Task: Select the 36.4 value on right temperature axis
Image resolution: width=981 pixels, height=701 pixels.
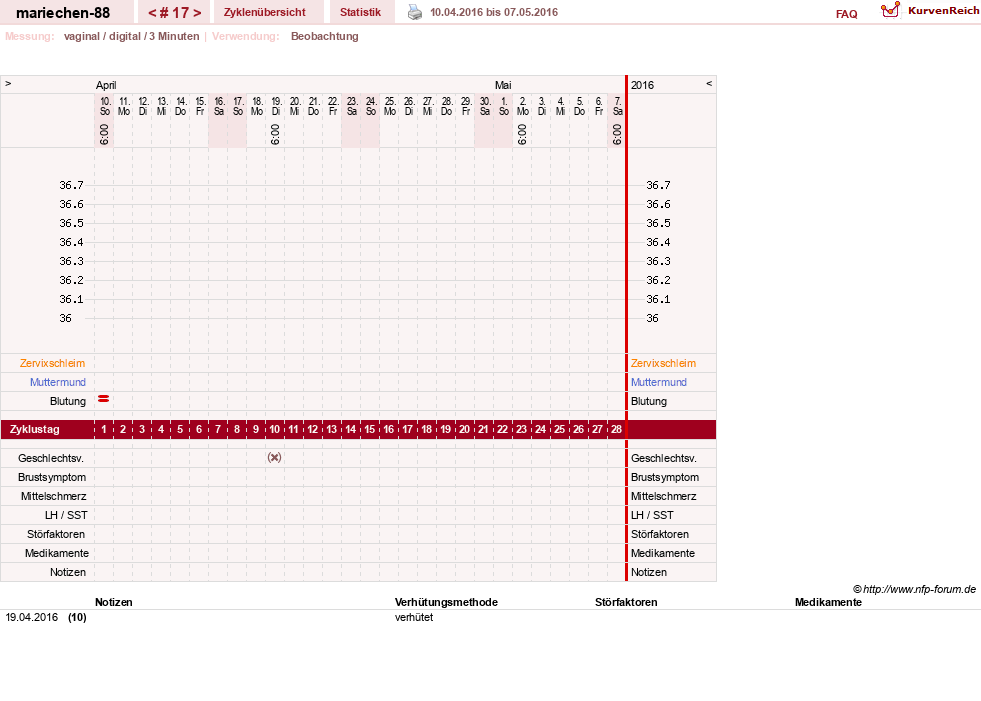Action: (658, 242)
